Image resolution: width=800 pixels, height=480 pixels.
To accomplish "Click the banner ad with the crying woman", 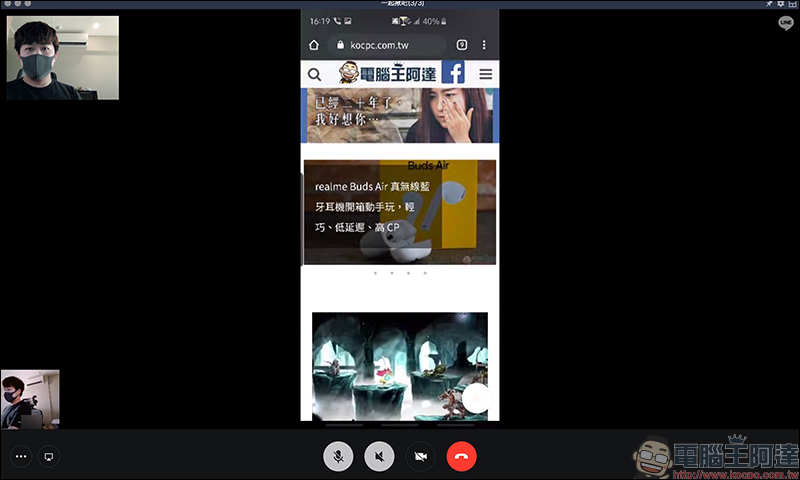I will 400,115.
